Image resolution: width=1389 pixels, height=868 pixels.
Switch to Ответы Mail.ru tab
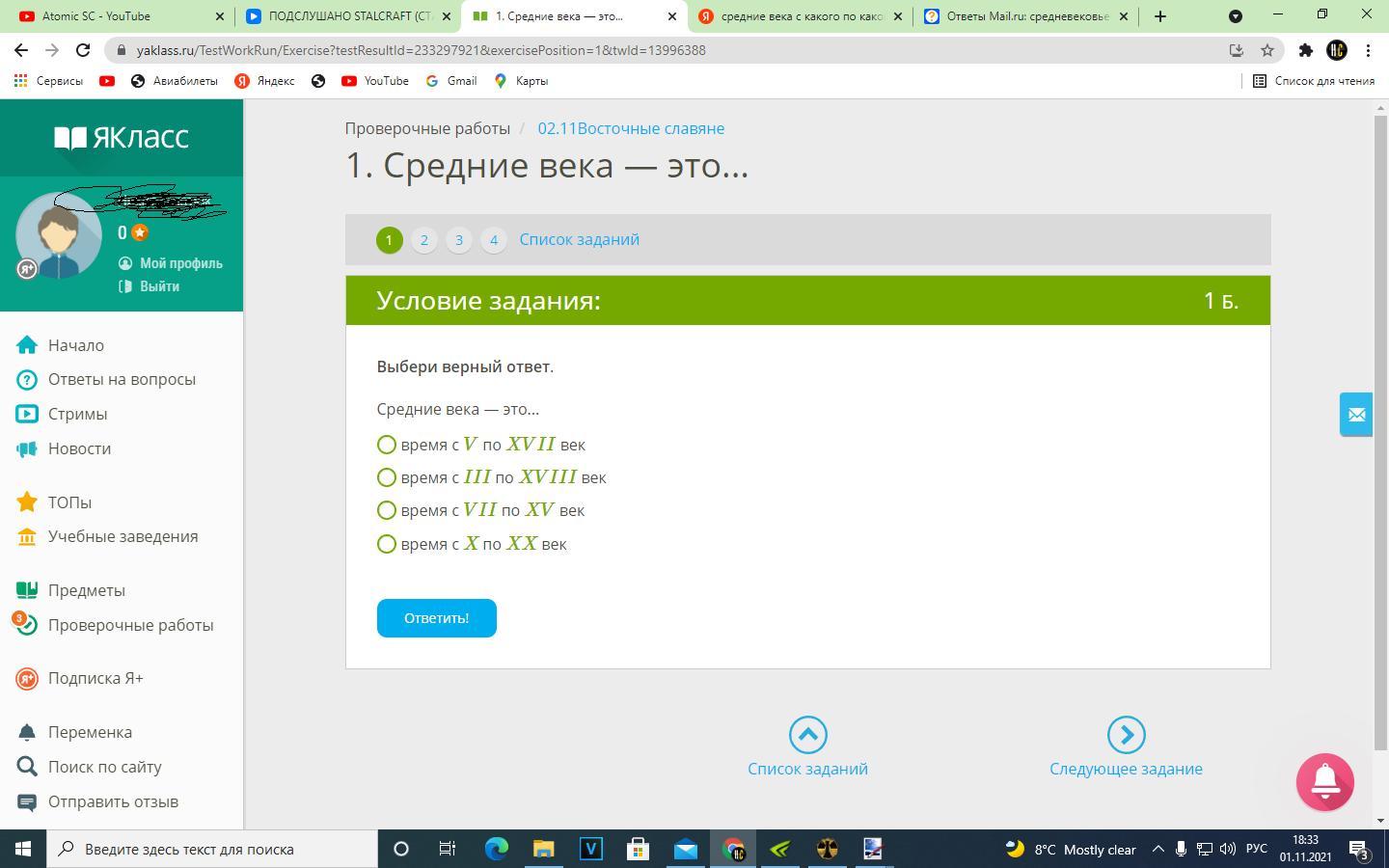(x=1026, y=16)
